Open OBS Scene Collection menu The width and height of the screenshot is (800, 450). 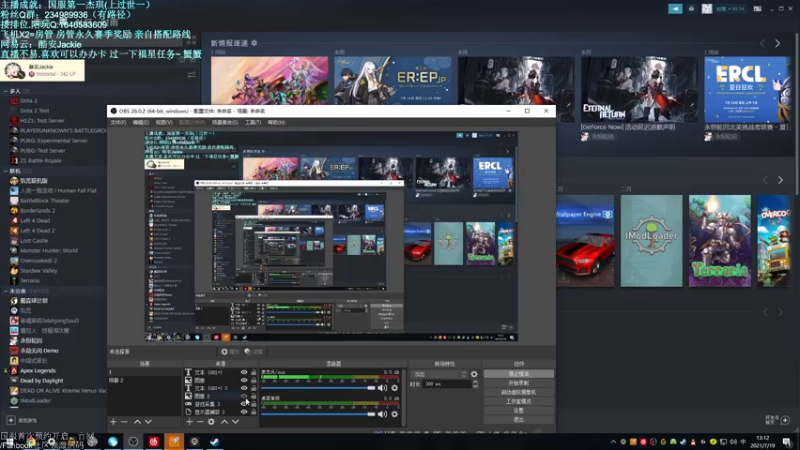(225, 122)
